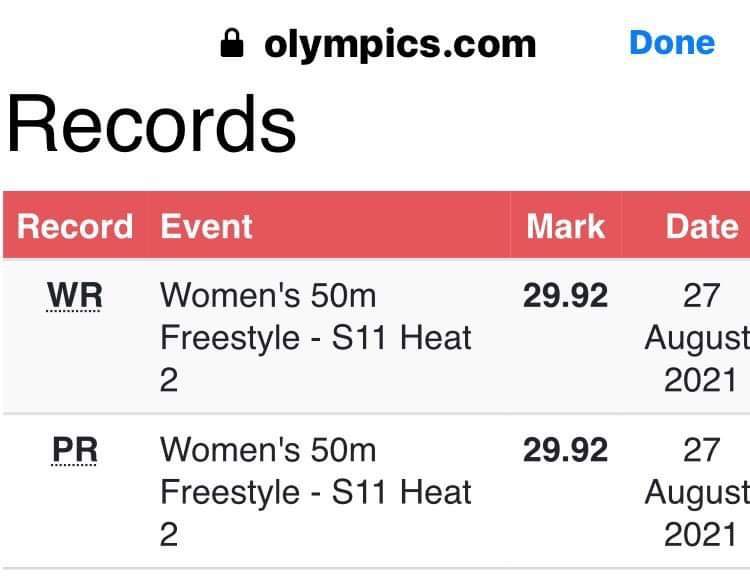Select the PR row event name
Viewport: 750px width, 576px height.
click(x=316, y=492)
